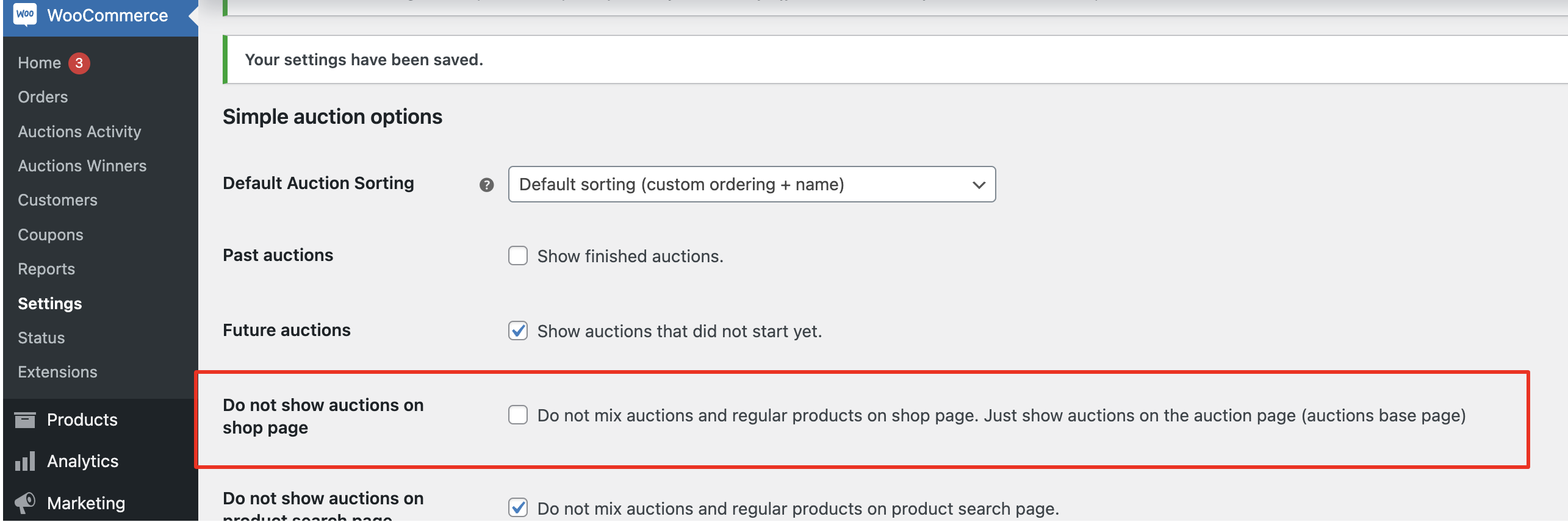Screen dimensions: 1568x522
Task: Uncheck Do not mix auctions on product search page
Action: tap(518, 507)
